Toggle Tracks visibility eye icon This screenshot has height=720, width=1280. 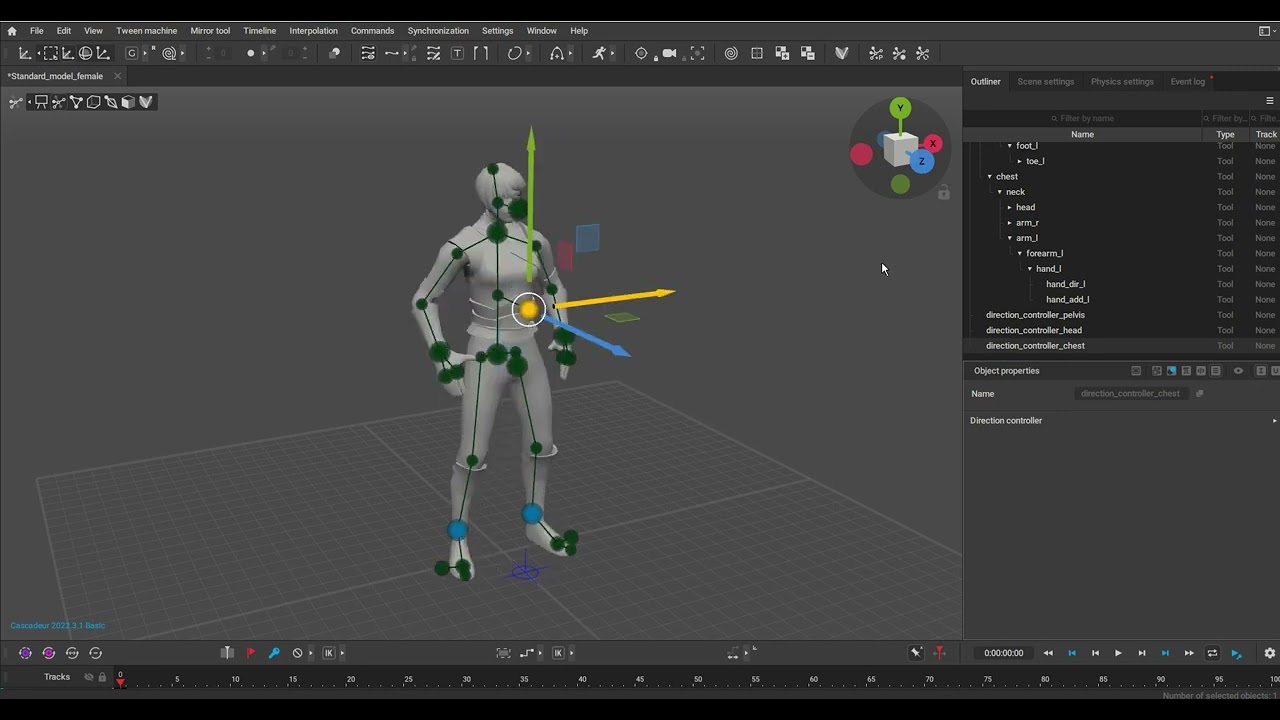point(88,677)
